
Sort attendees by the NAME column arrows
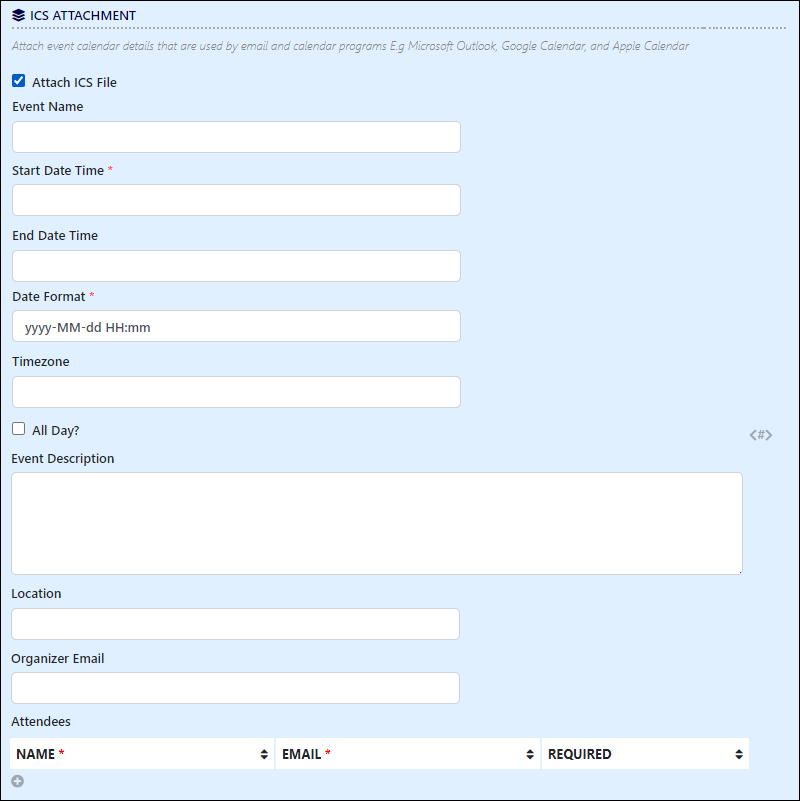click(264, 754)
